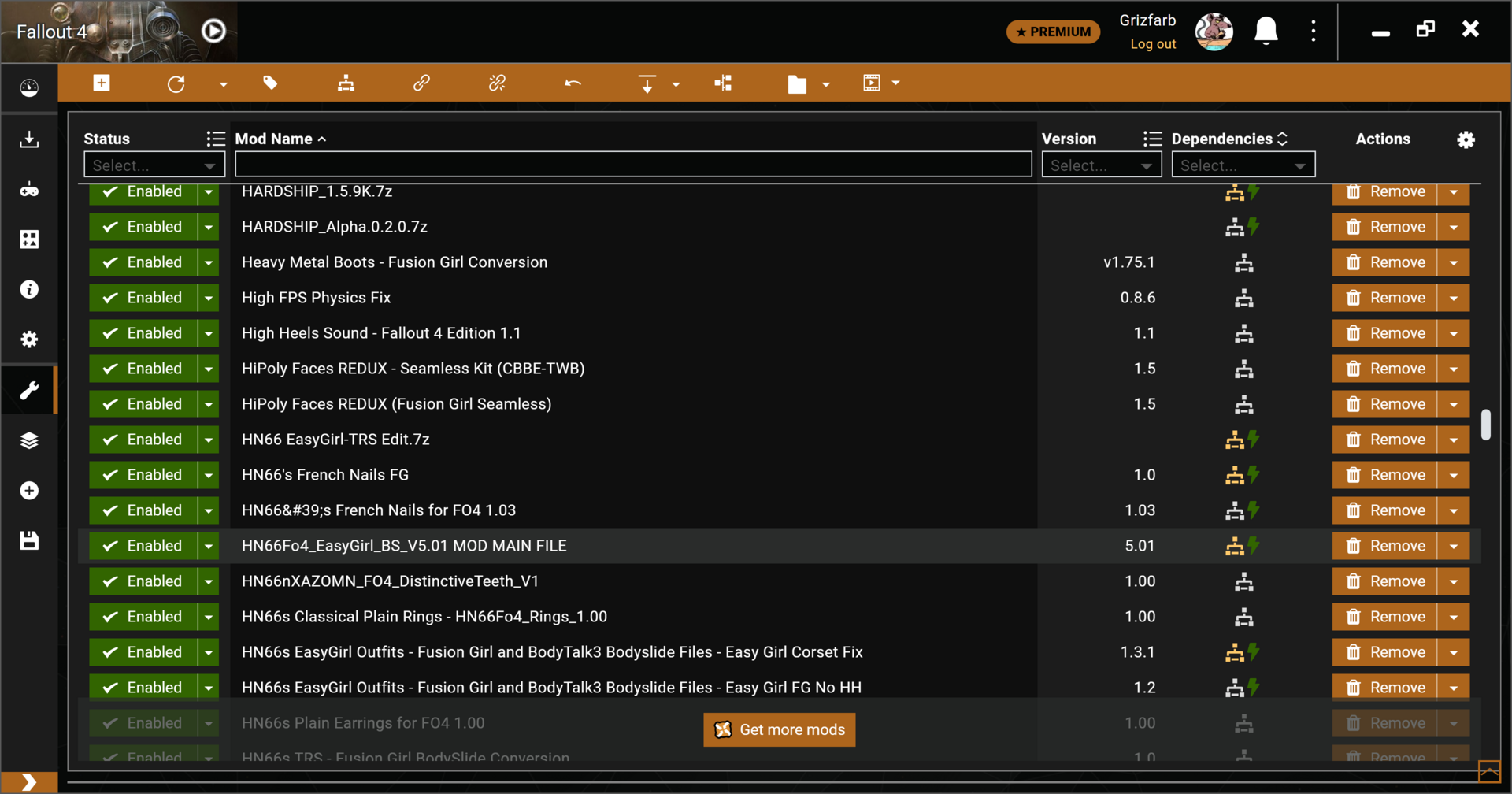Click the tag icon in the toolbar
The width and height of the screenshot is (1512, 794).
click(x=270, y=83)
